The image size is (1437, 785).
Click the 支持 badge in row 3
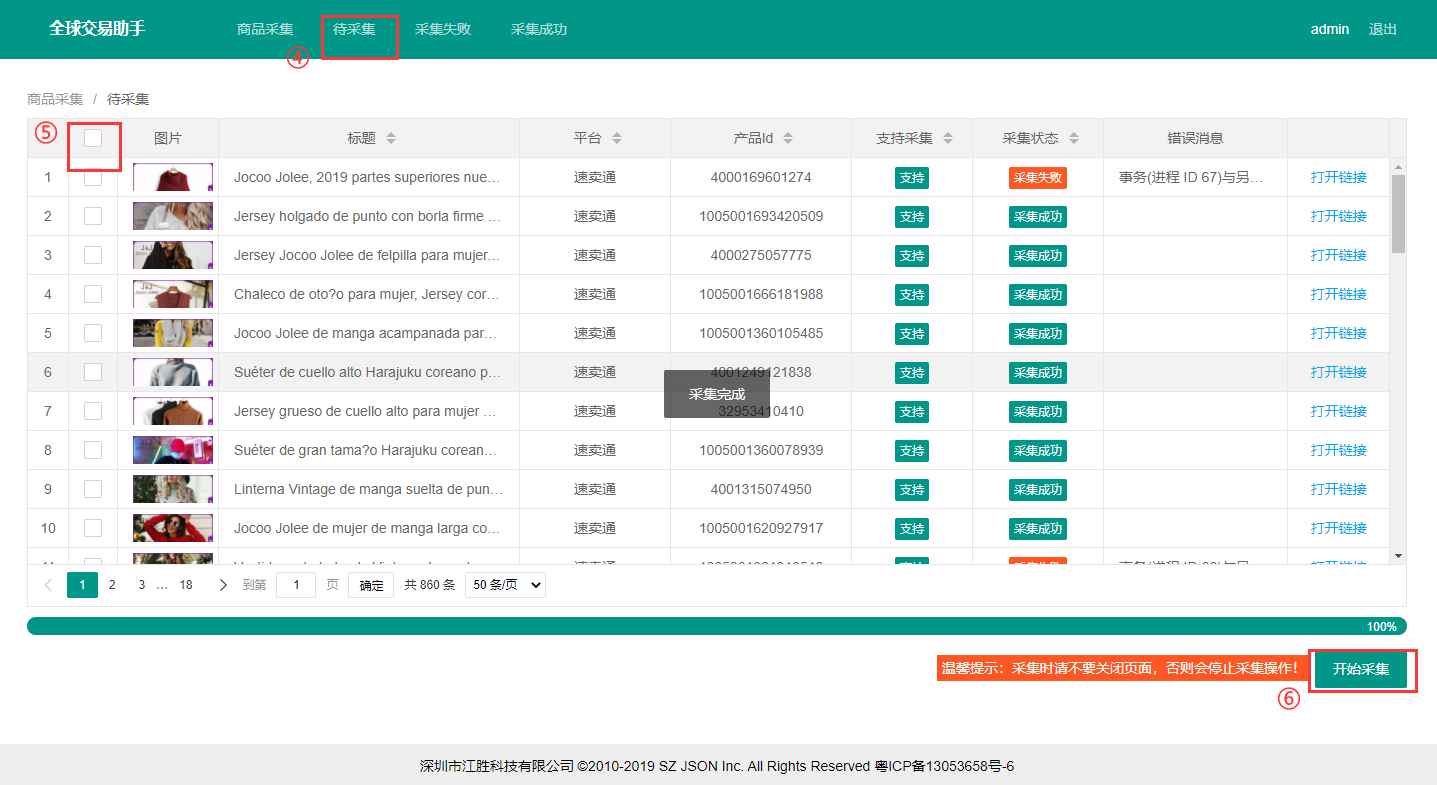click(x=912, y=256)
